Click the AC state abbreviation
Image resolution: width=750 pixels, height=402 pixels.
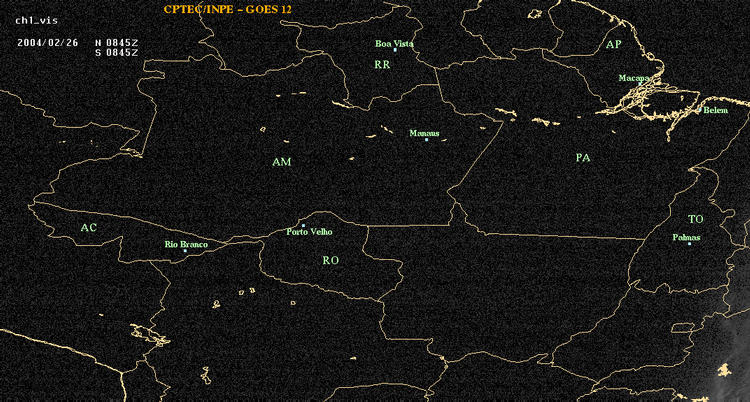pos(88,228)
